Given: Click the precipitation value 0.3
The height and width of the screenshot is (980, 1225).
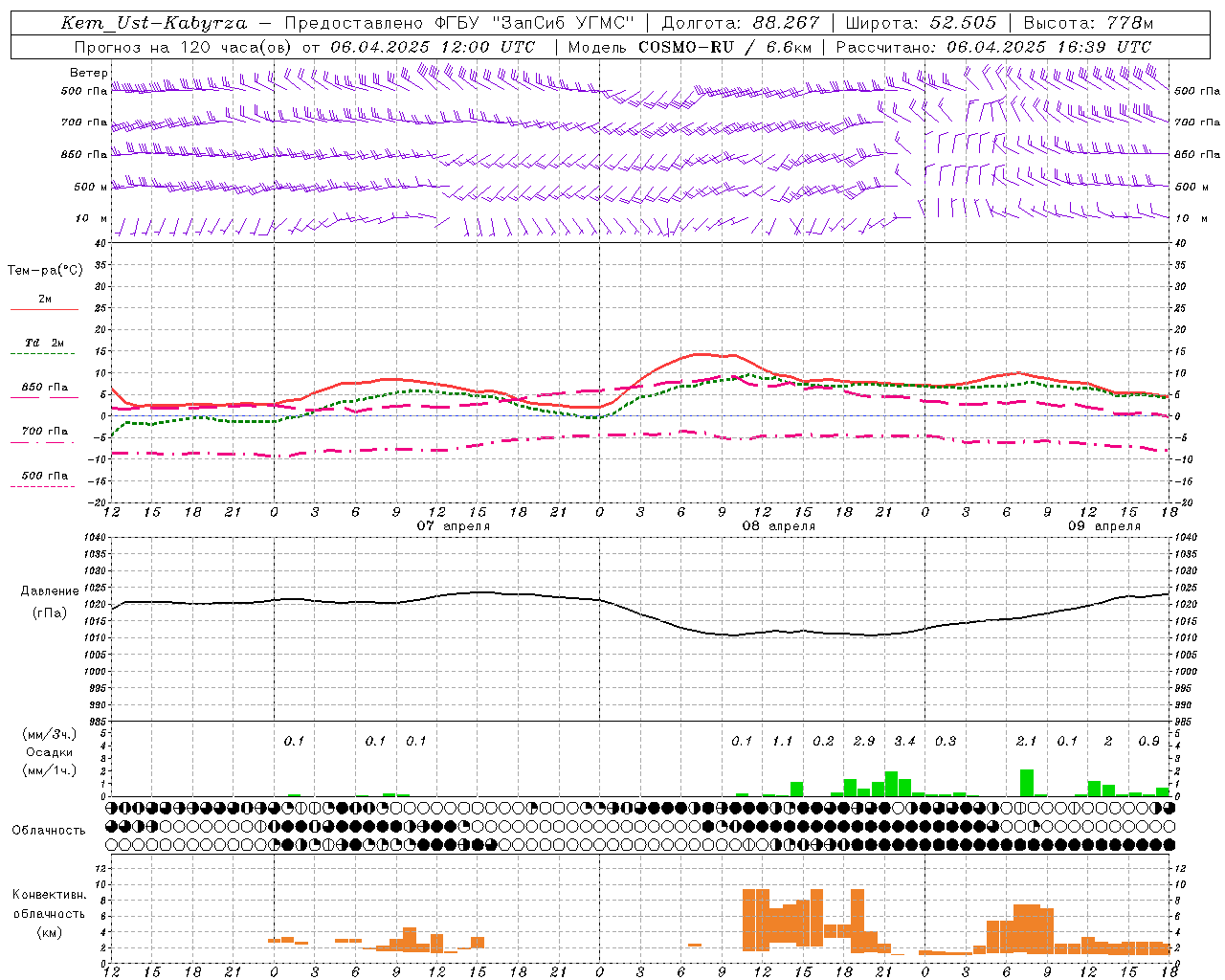Looking at the screenshot, I should (x=946, y=742).
